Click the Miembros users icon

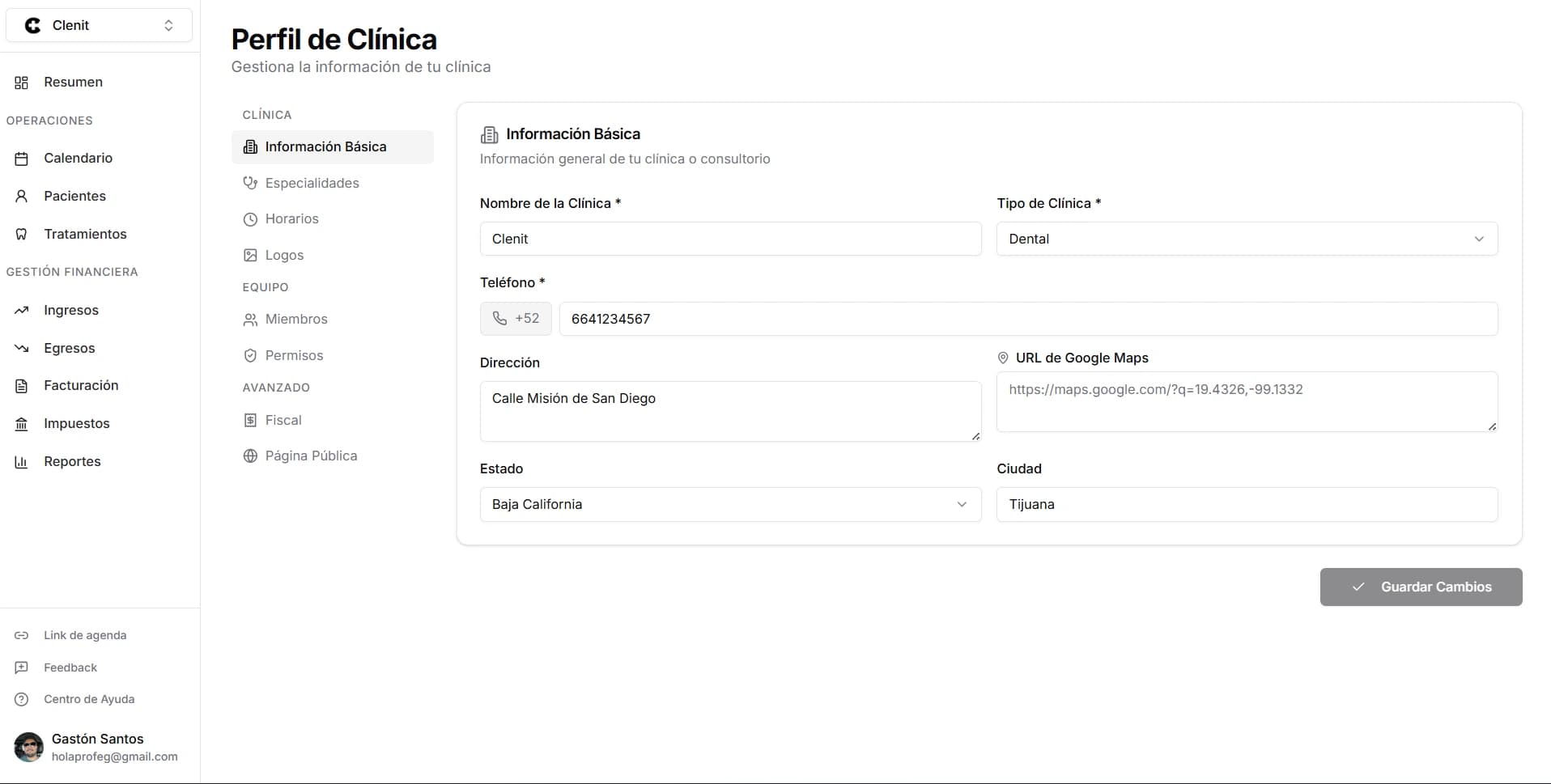click(x=250, y=320)
